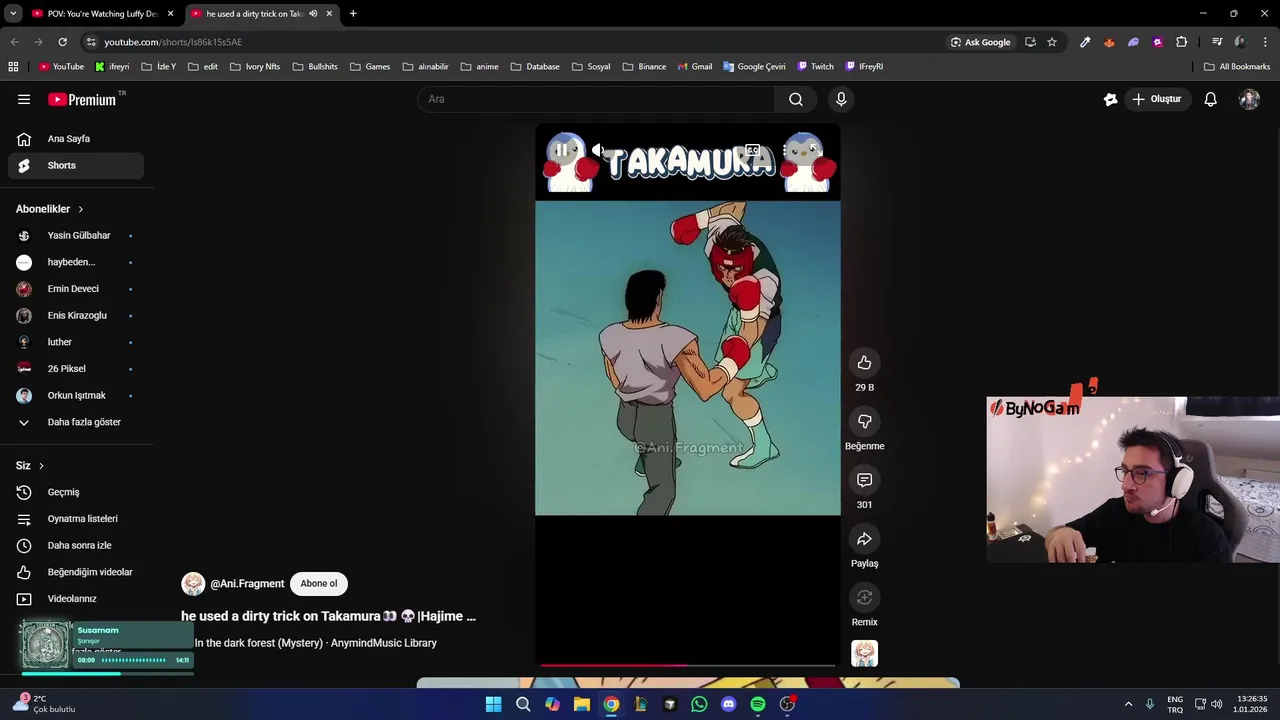Click the Ask Google button
This screenshot has height=720, width=1280.
[980, 42]
